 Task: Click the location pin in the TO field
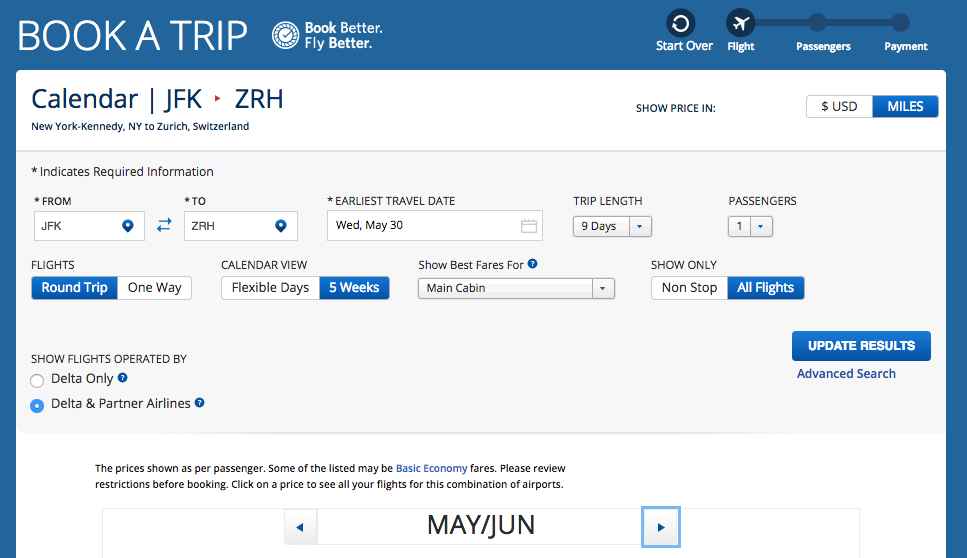click(281, 226)
